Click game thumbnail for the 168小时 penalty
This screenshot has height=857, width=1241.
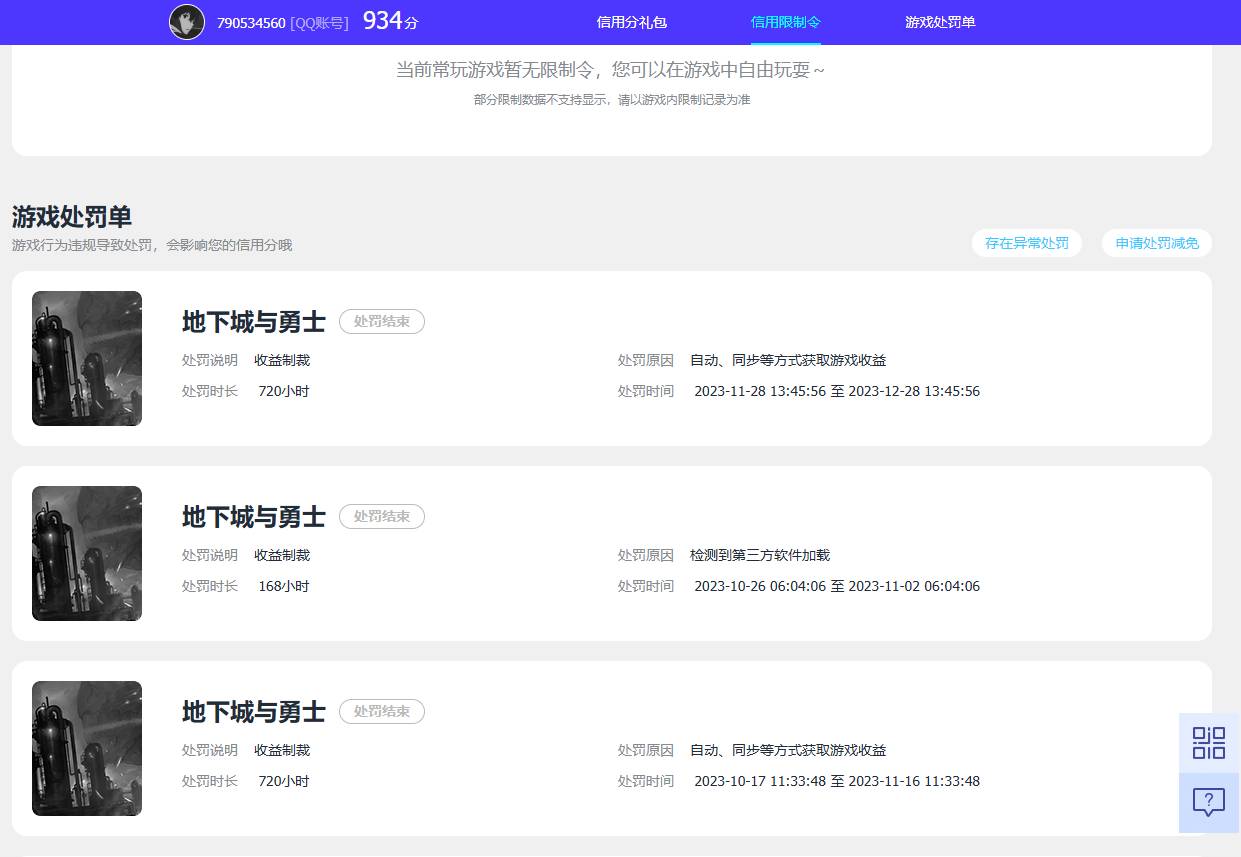[87, 553]
